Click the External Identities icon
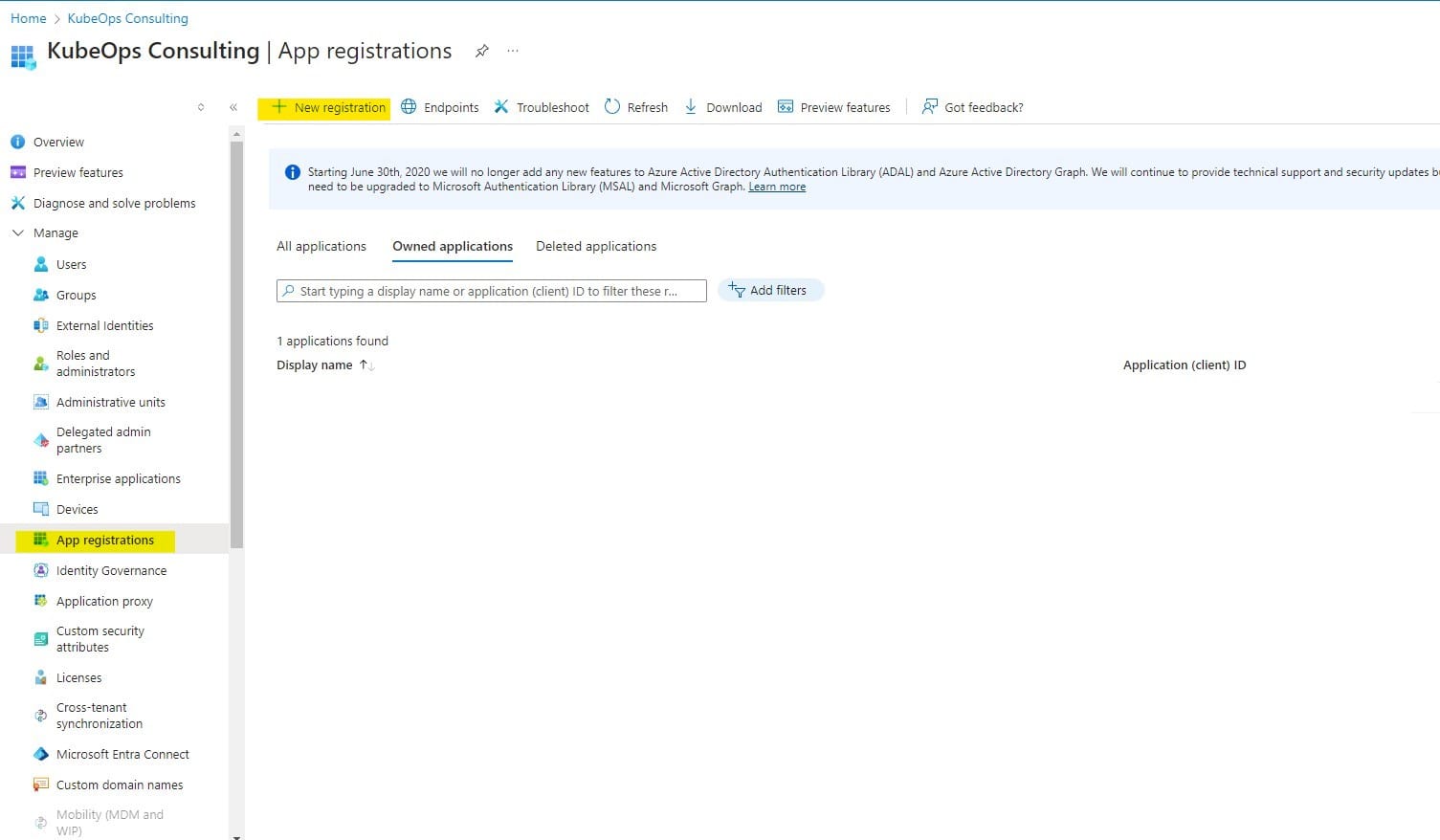The width and height of the screenshot is (1440, 840). pyautogui.click(x=41, y=325)
